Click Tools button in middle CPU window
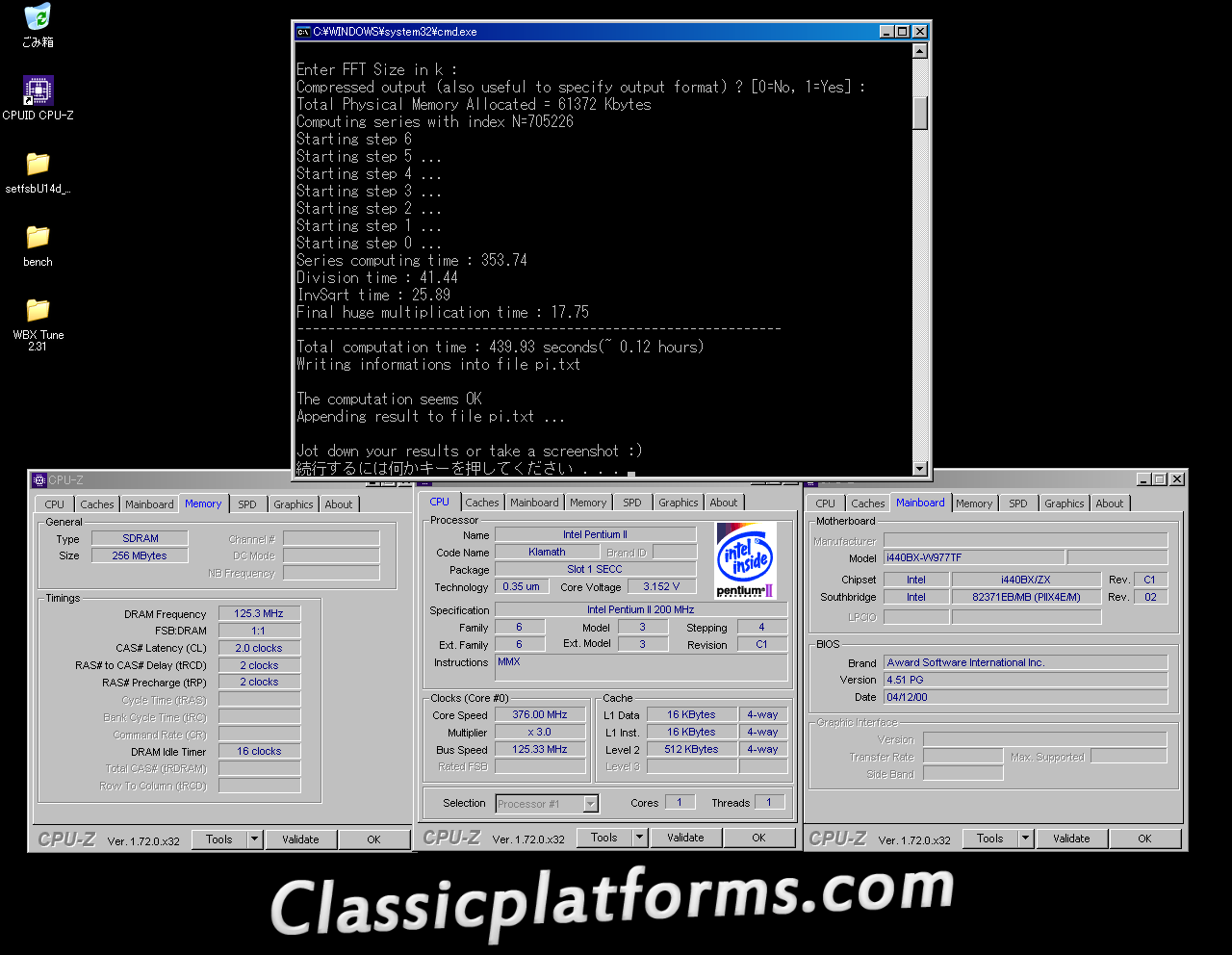The height and width of the screenshot is (955, 1232). (604, 838)
